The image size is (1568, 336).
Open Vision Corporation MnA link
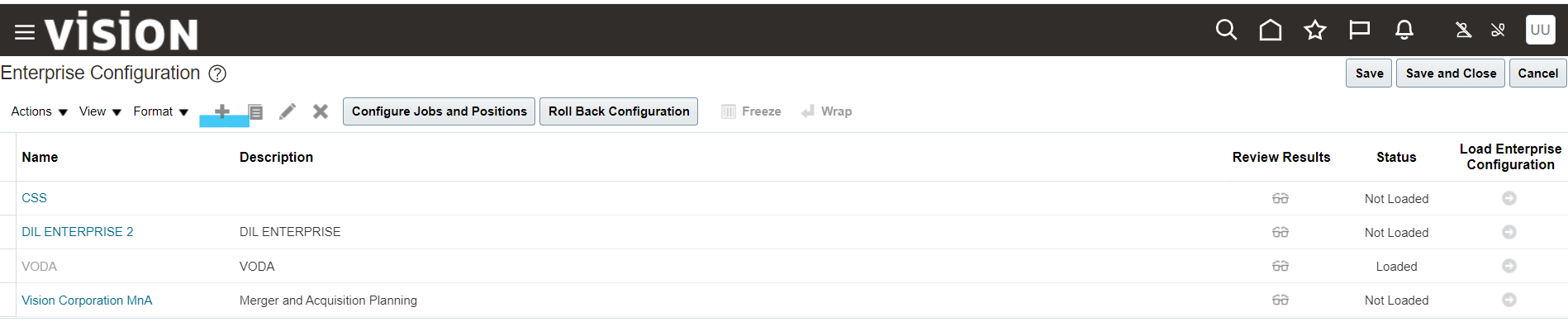(x=87, y=301)
